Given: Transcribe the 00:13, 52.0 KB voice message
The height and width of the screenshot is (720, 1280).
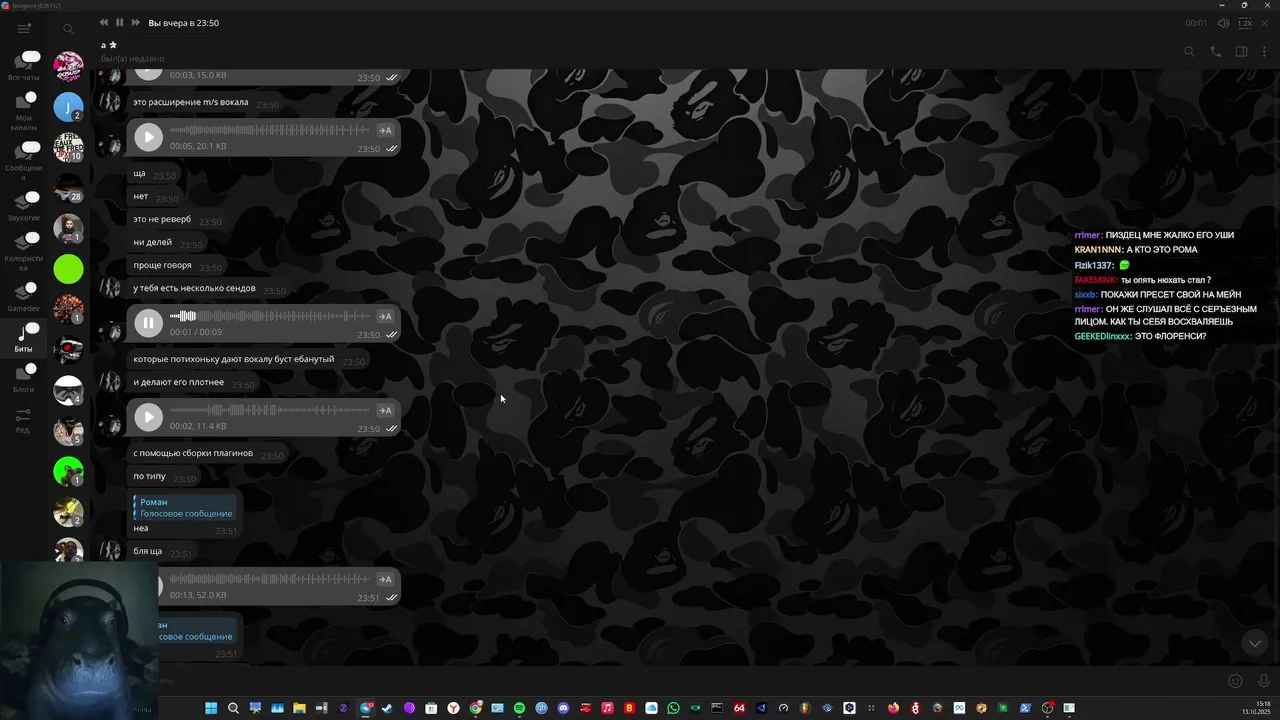Looking at the screenshot, I should pyautogui.click(x=385, y=579).
